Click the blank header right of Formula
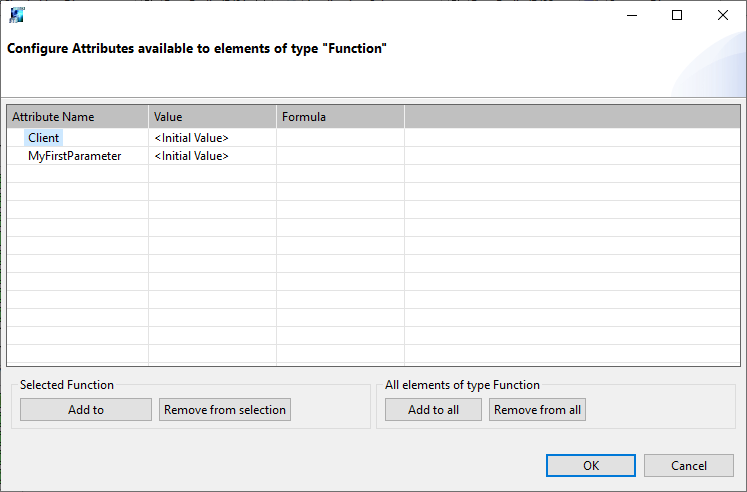 click(x=571, y=117)
